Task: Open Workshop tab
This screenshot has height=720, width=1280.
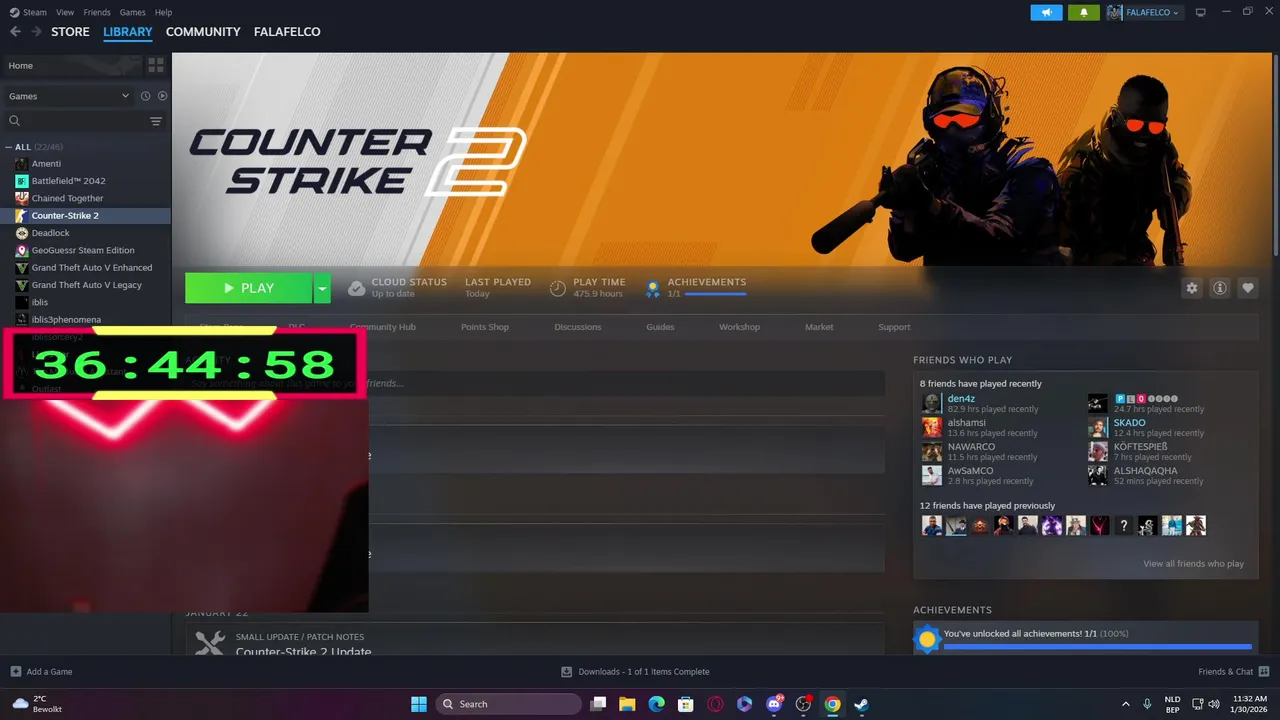Action: [x=739, y=327]
